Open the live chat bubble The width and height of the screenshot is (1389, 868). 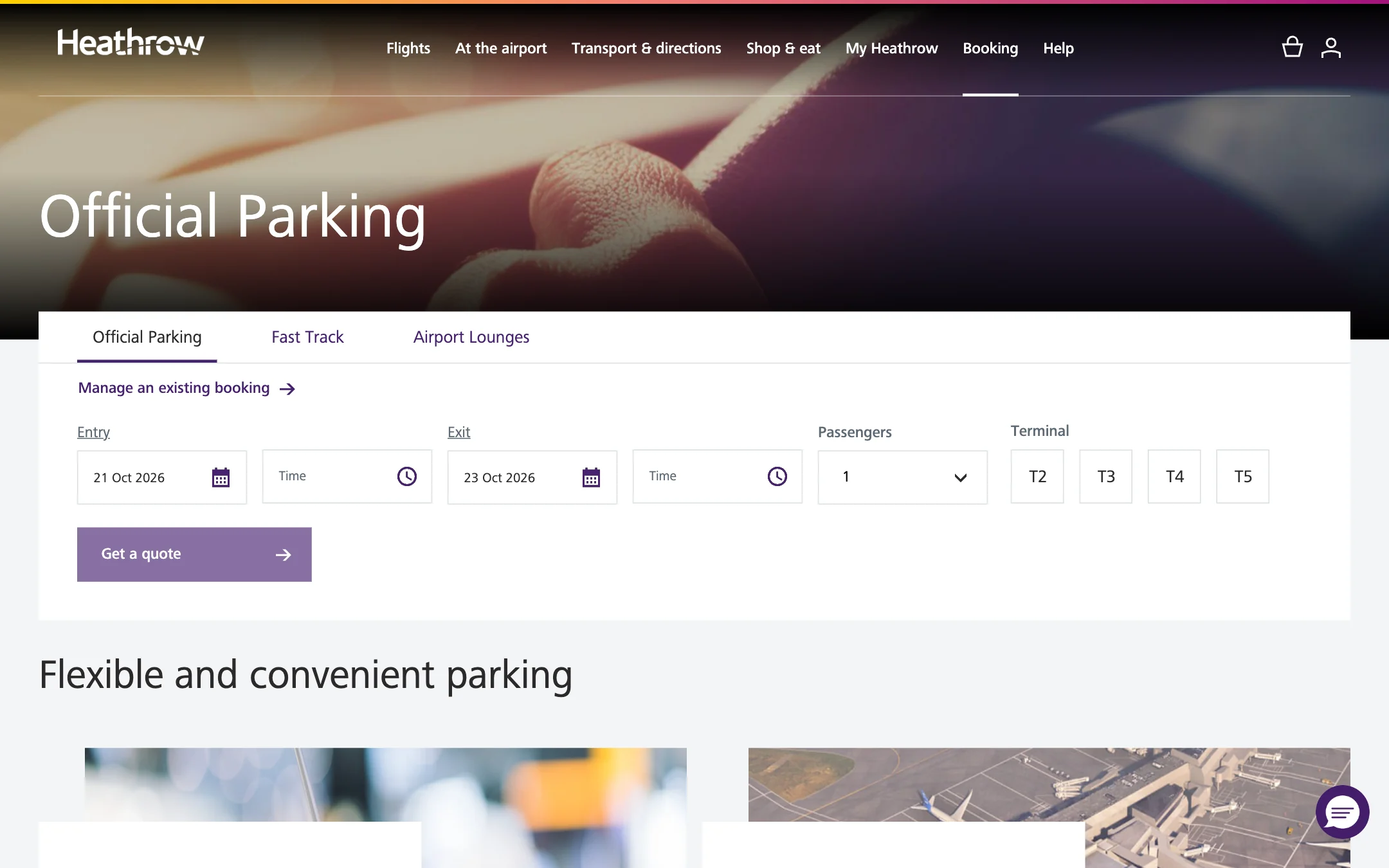(1342, 812)
